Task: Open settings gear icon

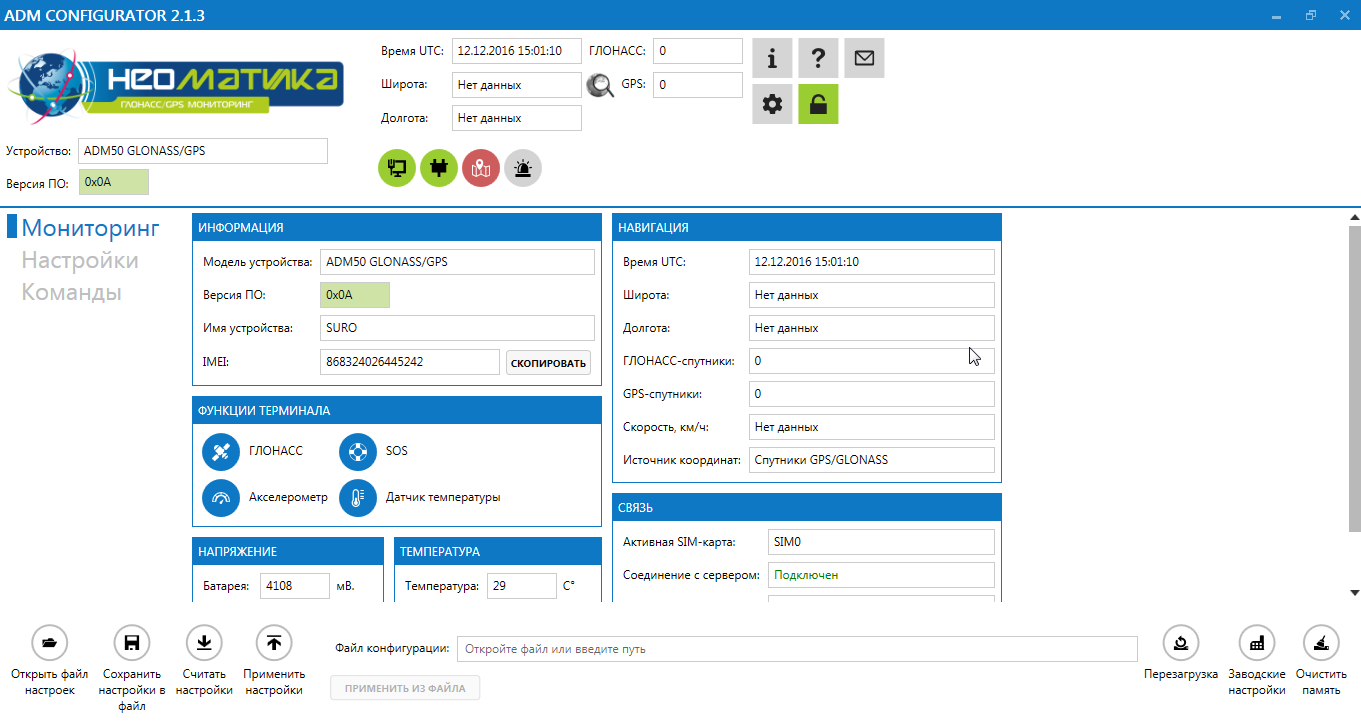Action: pyautogui.click(x=772, y=104)
